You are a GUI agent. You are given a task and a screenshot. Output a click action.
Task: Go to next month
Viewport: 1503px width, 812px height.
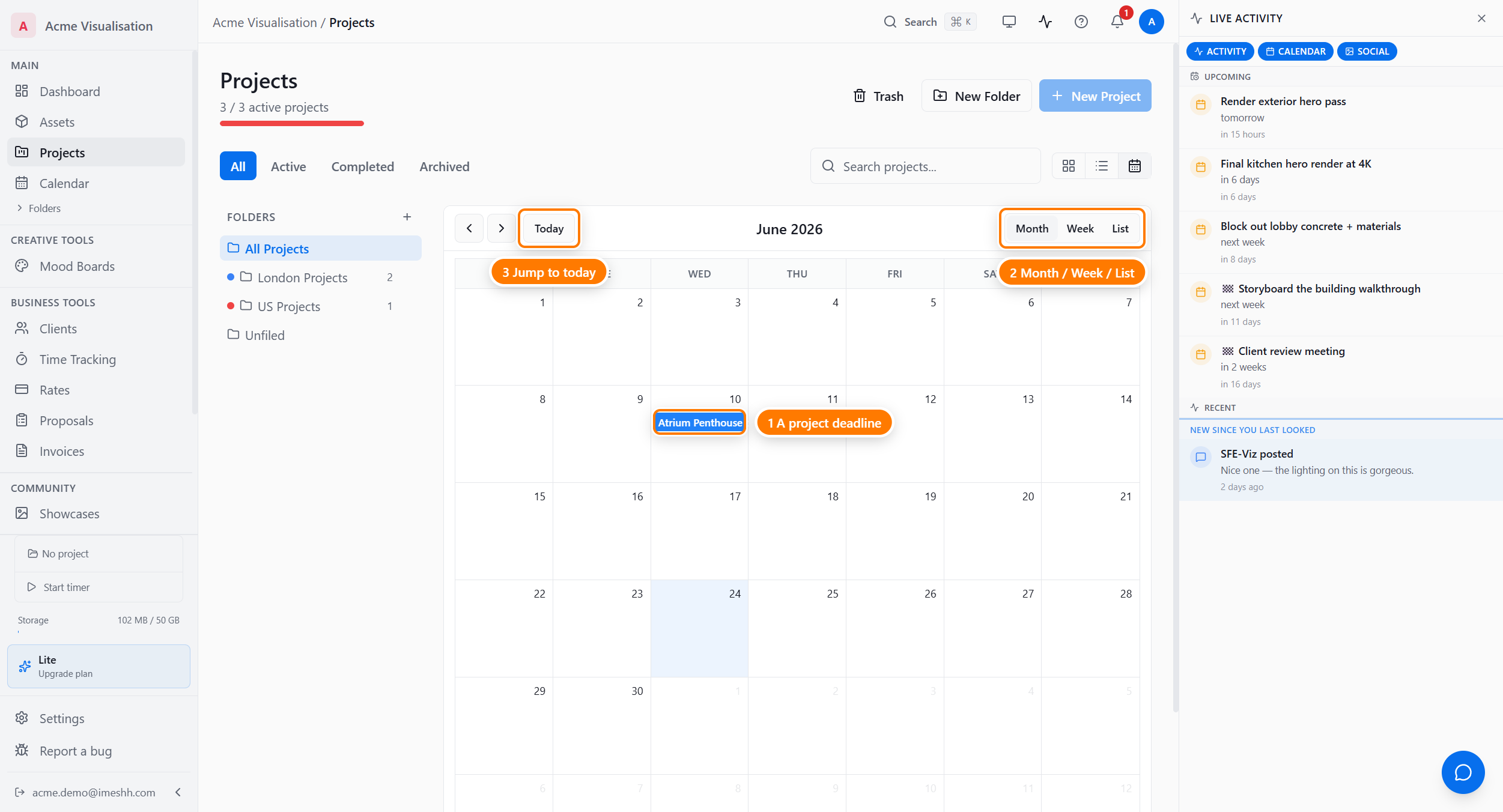501,228
